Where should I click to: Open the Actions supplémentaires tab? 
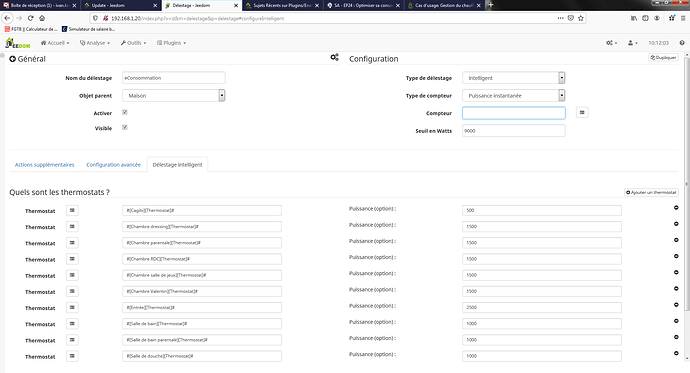44,165
